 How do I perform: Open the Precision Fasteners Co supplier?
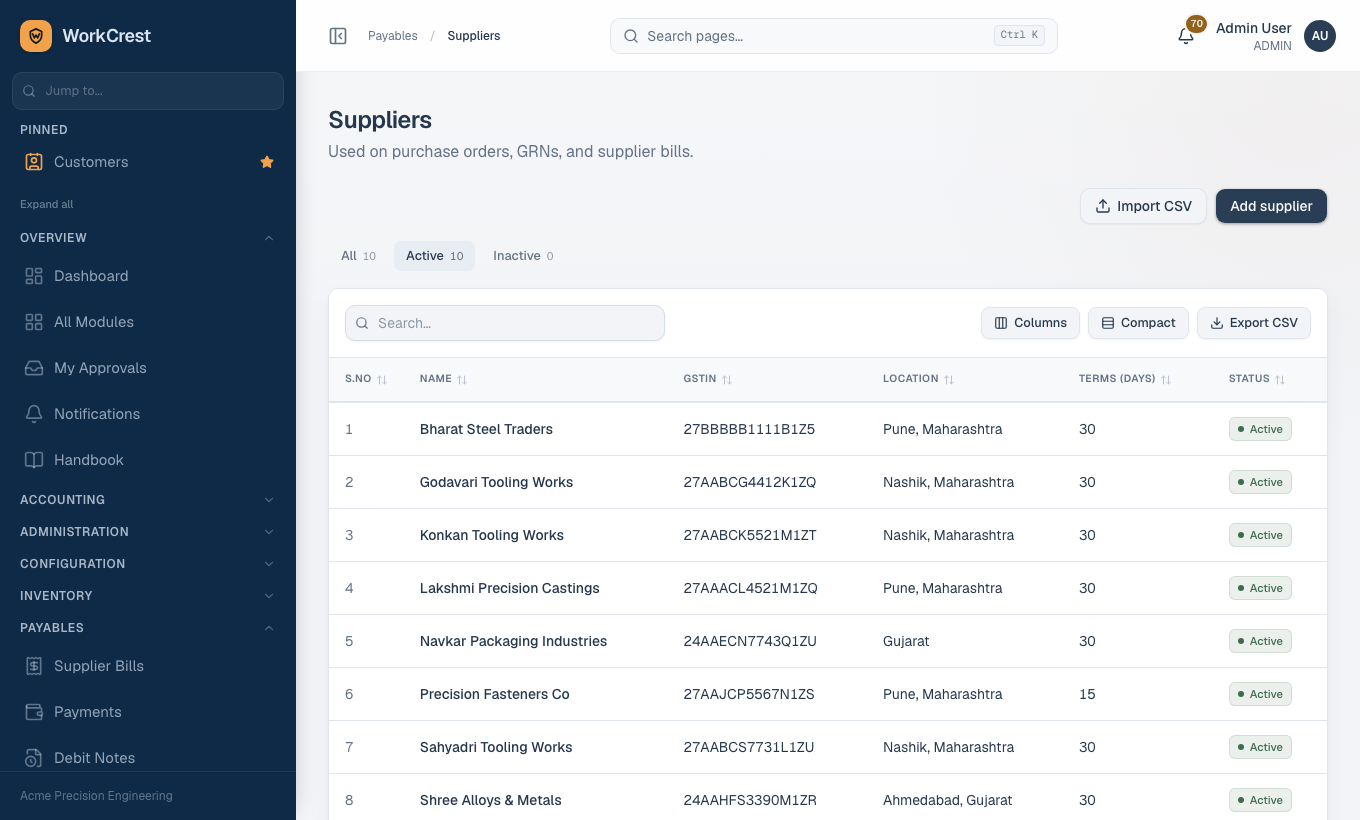(495, 694)
